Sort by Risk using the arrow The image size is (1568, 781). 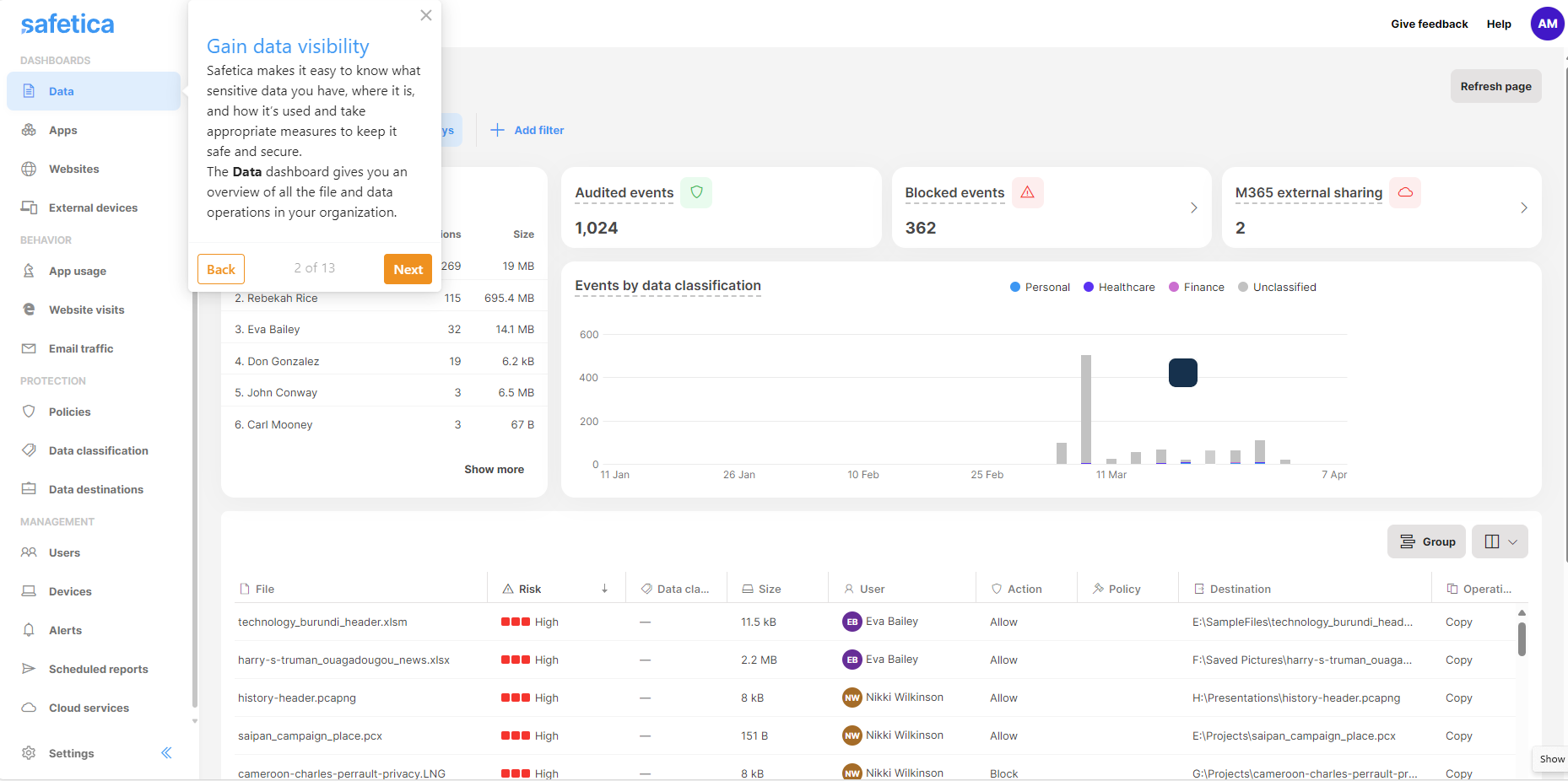[604, 589]
